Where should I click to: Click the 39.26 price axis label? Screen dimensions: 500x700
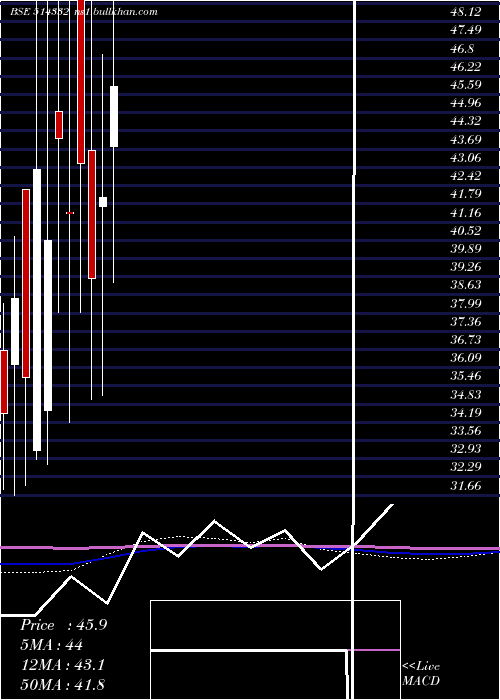tap(466, 267)
